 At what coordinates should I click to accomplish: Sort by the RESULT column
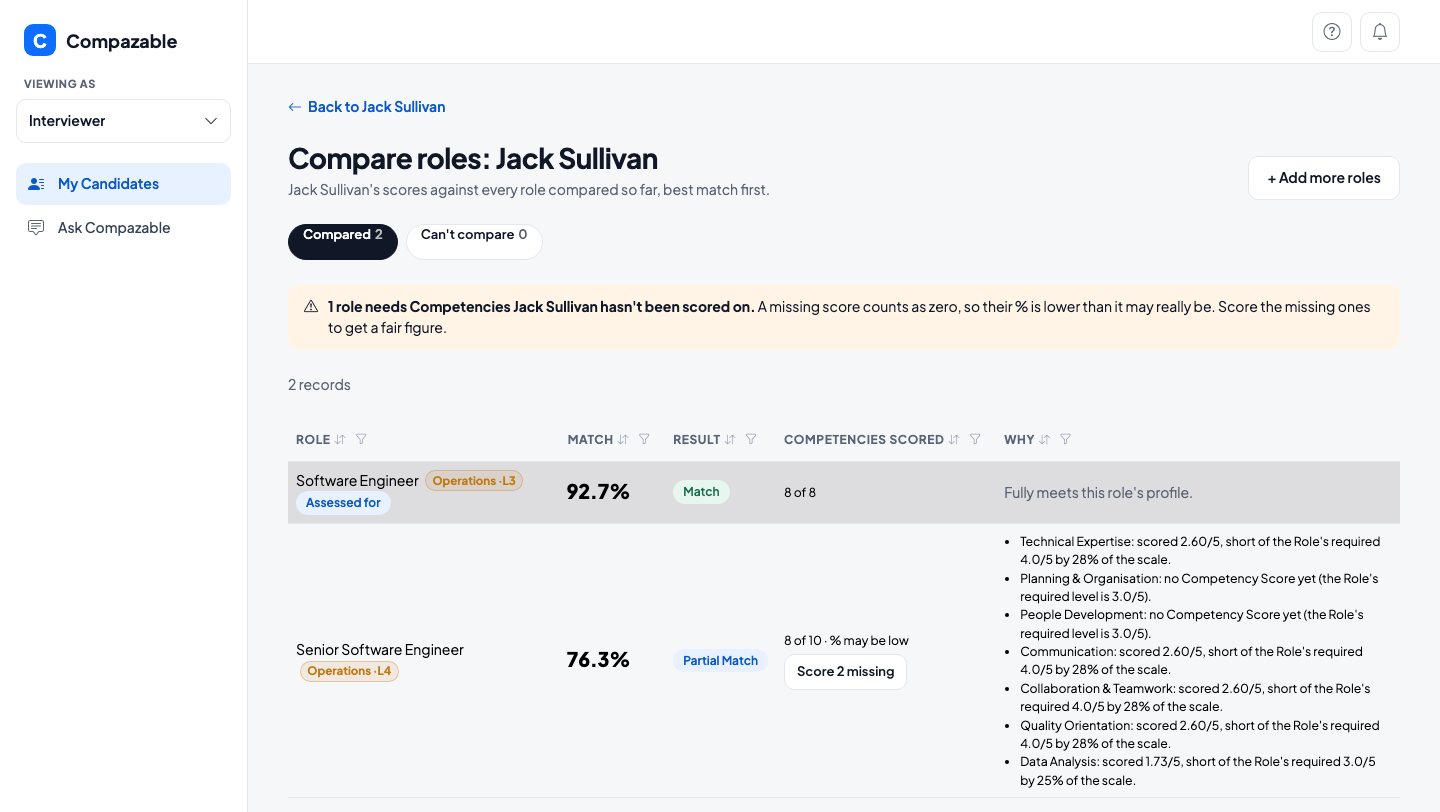tap(730, 439)
